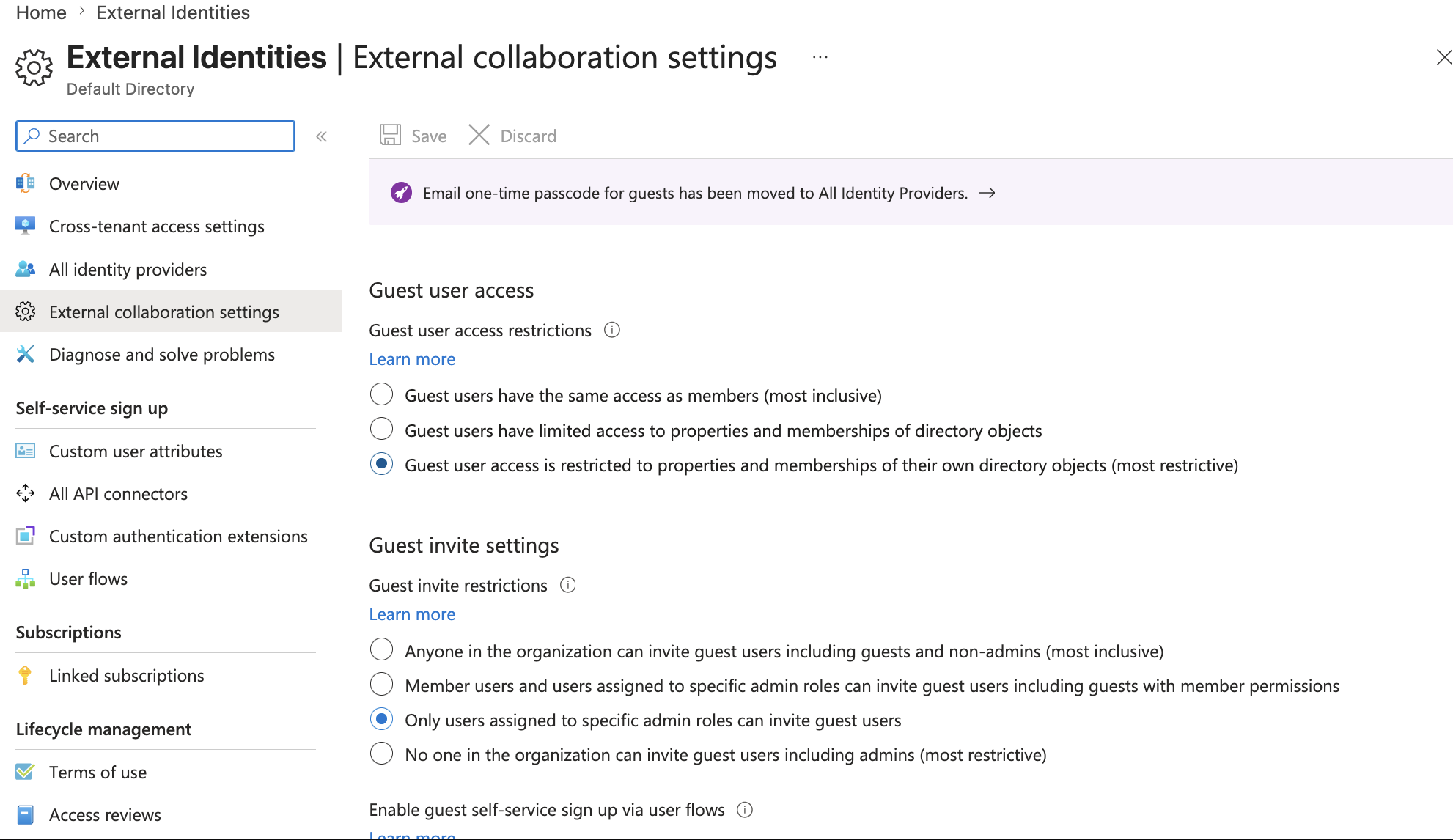Select 'Anyone in the organization can invite' radio
Screen dimensions: 1453x840
[x=381, y=649]
